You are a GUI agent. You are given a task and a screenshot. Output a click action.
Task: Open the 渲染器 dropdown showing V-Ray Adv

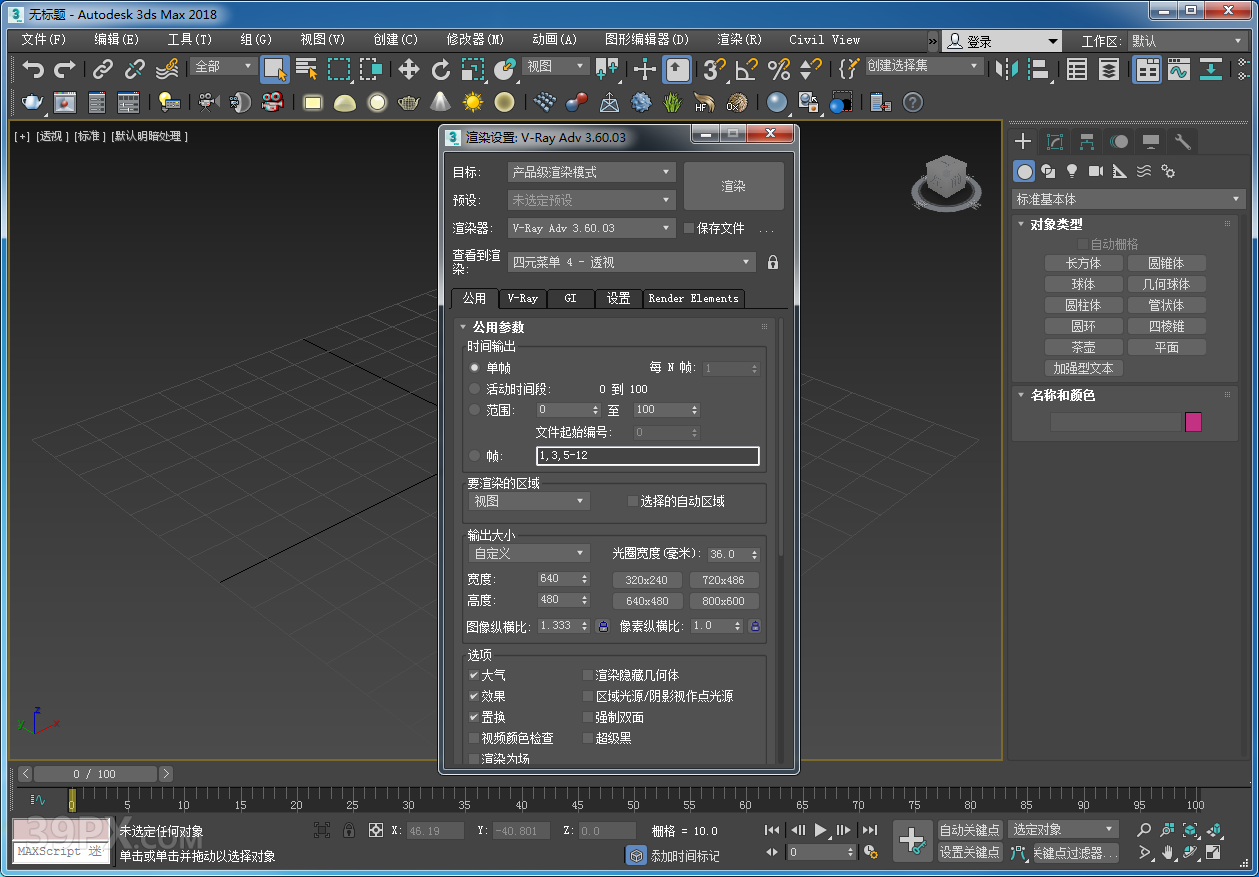tap(590, 227)
